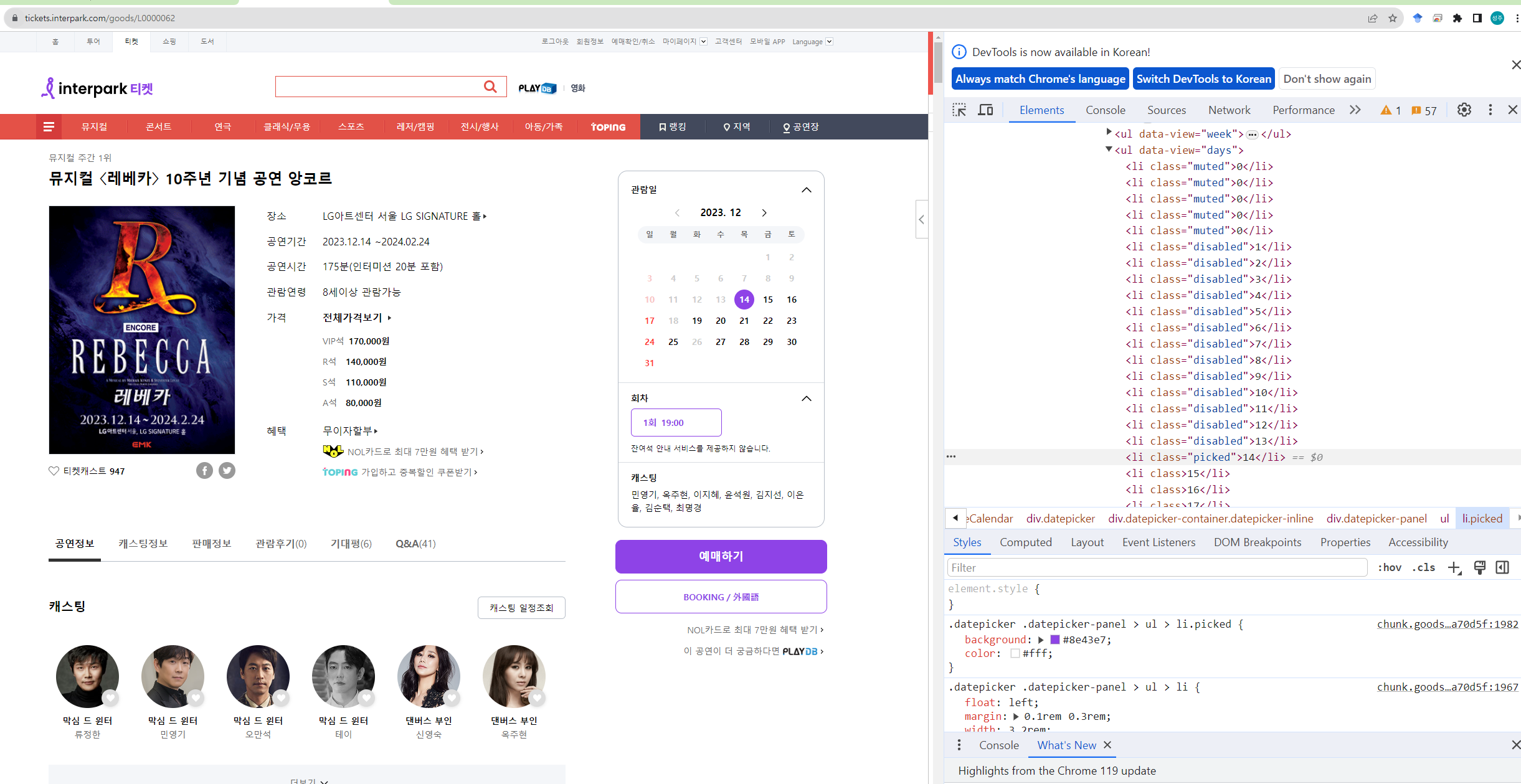Click the new style rule plus icon
Image resolution: width=1521 pixels, height=784 pixels.
(x=1454, y=568)
